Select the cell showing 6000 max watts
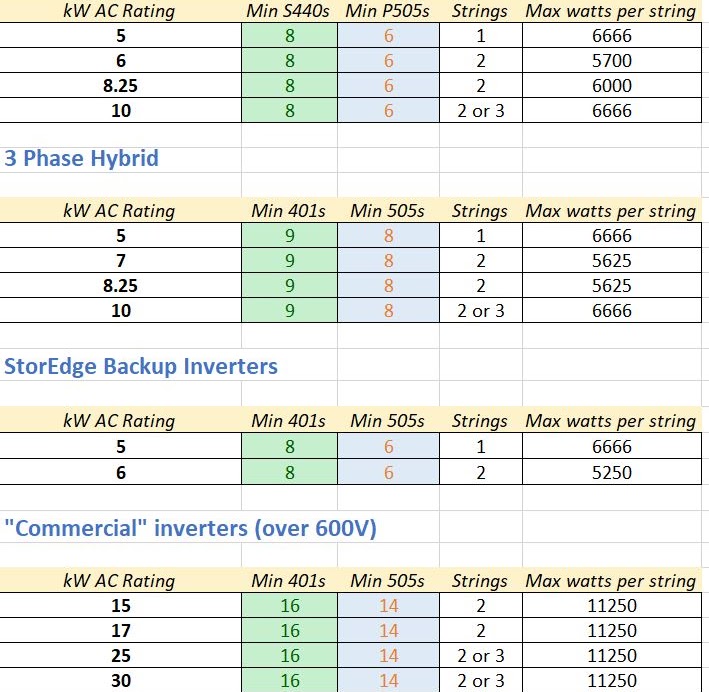The width and height of the screenshot is (709, 692). (x=611, y=86)
